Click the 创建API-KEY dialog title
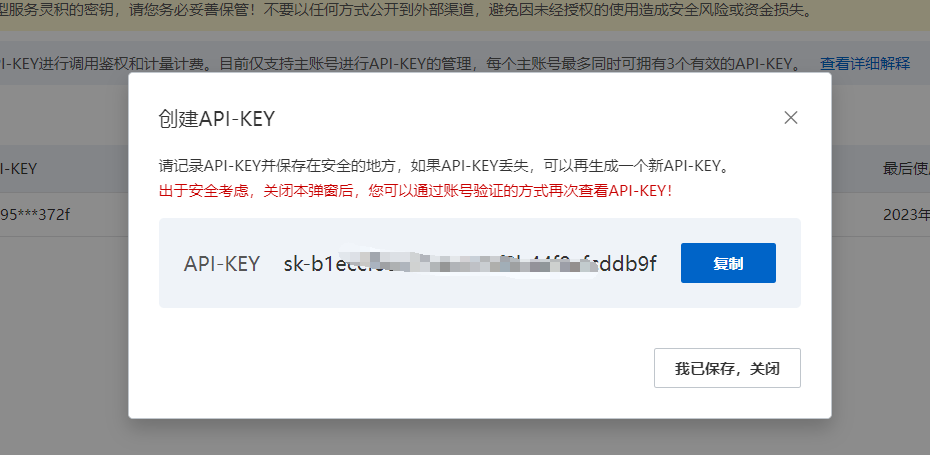This screenshot has width=930, height=455. pyautogui.click(x=216, y=119)
